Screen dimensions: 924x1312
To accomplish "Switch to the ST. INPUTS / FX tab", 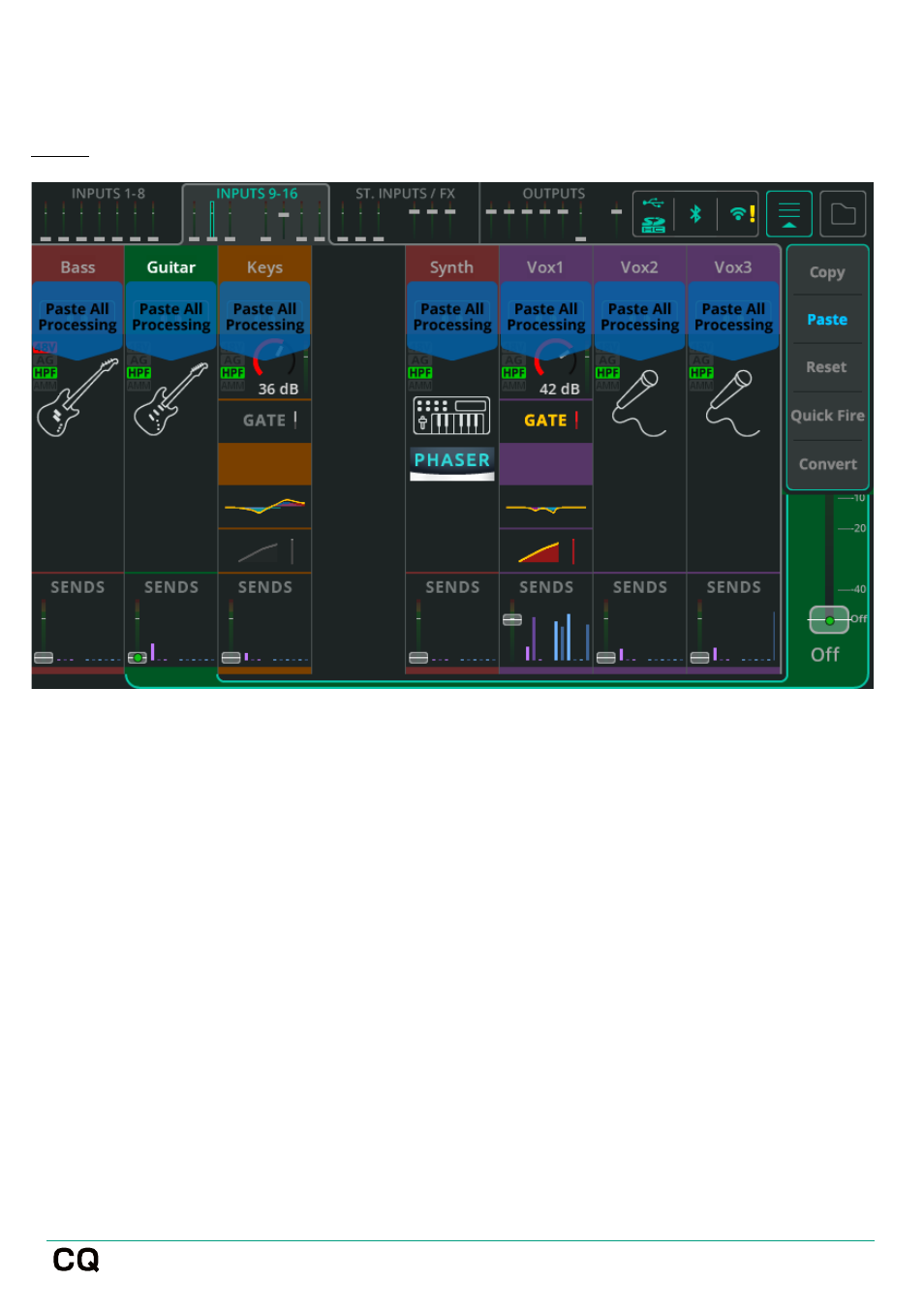I will coord(405,213).
